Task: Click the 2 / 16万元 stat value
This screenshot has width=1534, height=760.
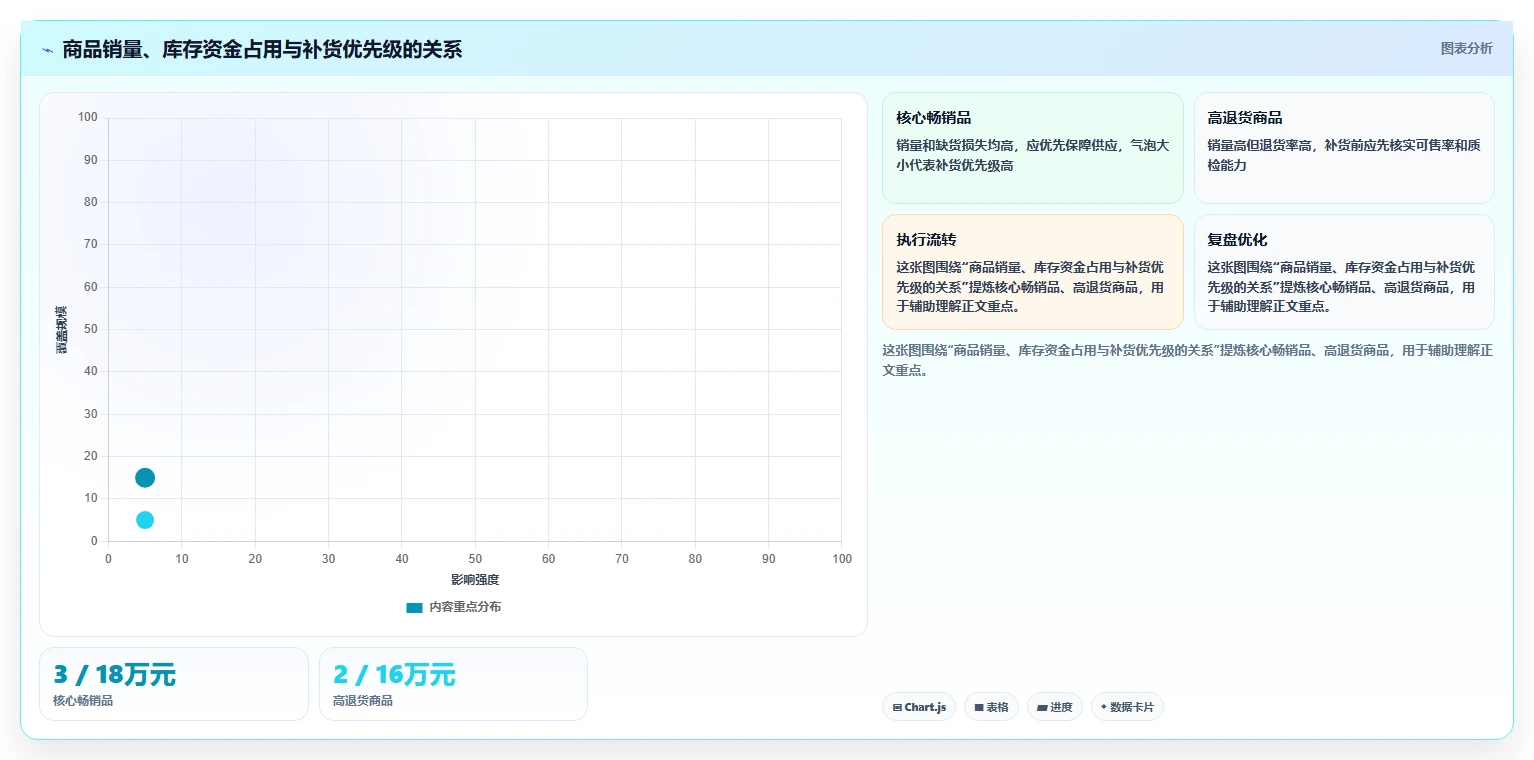Action: [394, 675]
